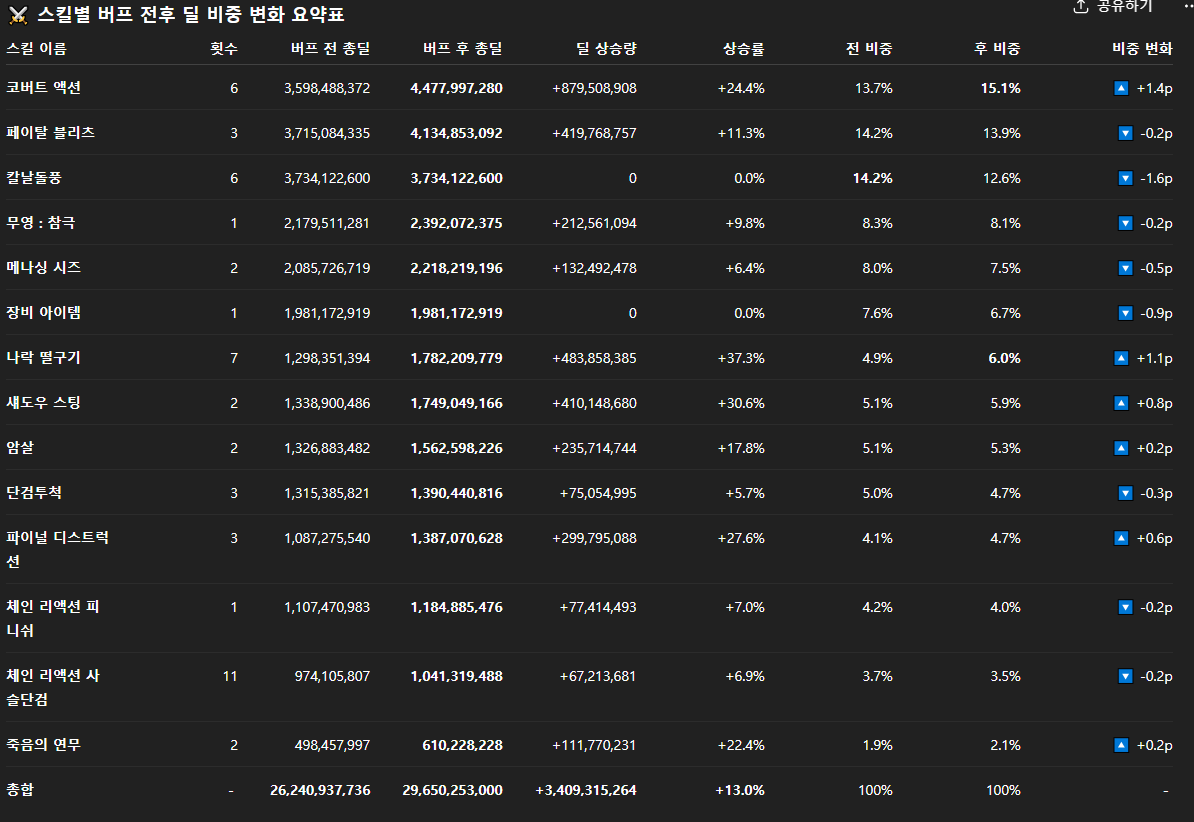
Task: Click the up arrow icon in 섀도우 스팅 row
Action: [1121, 403]
